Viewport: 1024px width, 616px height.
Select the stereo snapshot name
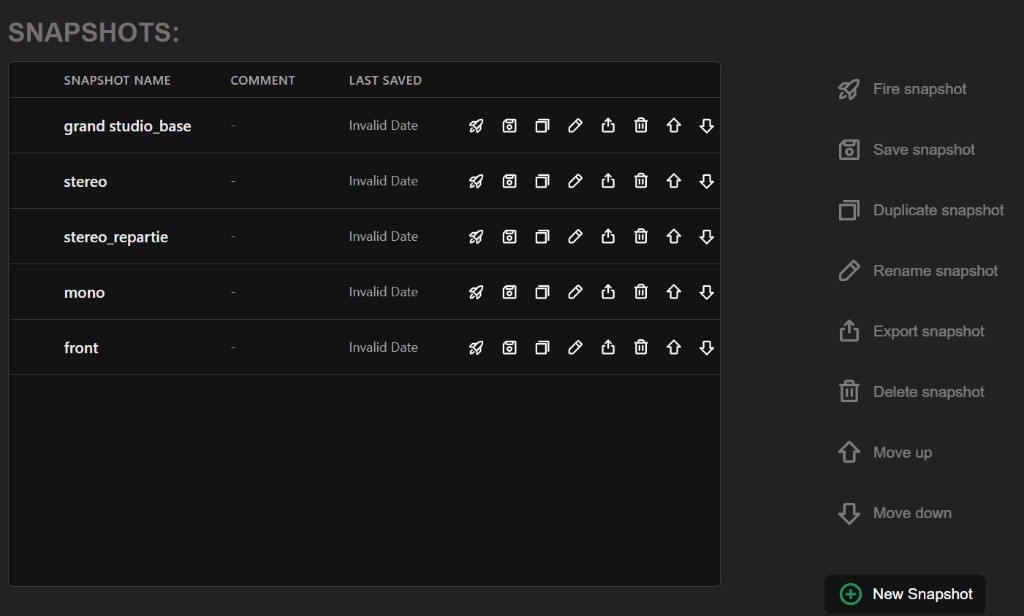(x=85, y=182)
